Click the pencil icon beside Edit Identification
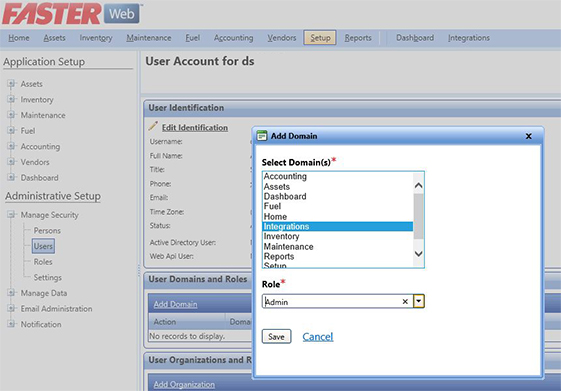The image size is (561, 391). coord(153,126)
